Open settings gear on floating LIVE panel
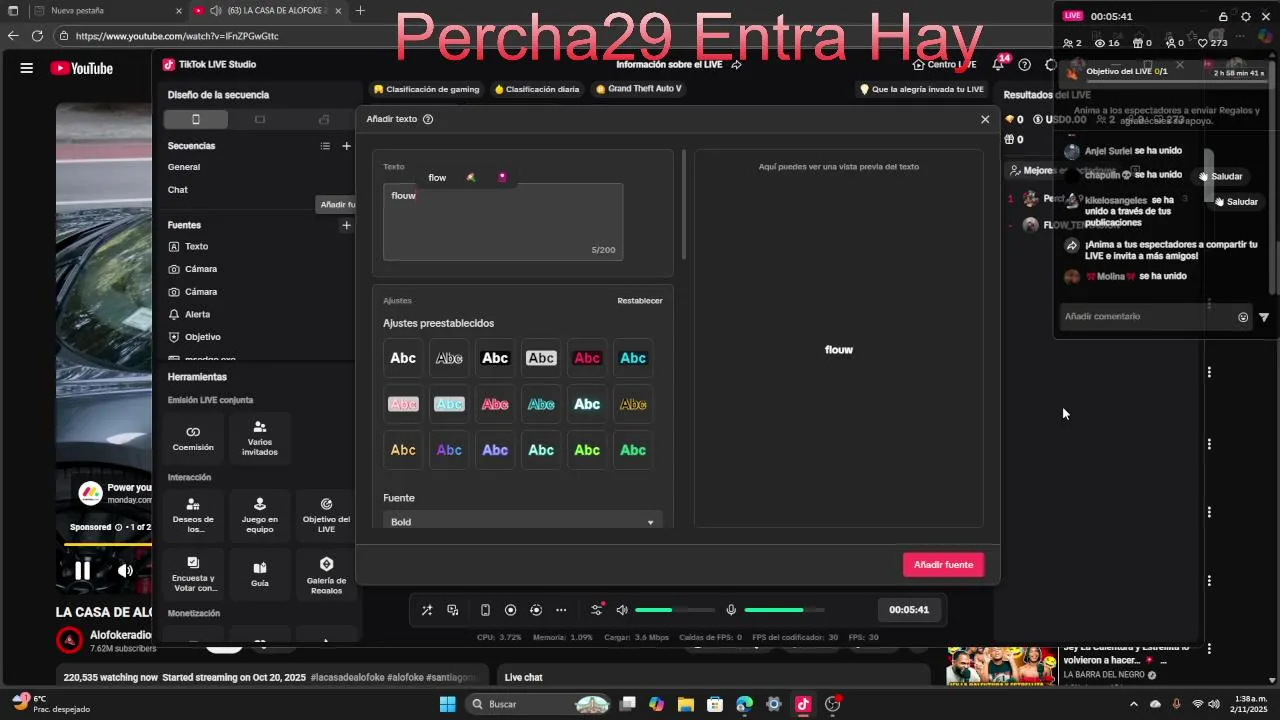The height and width of the screenshot is (720, 1280). (1245, 16)
